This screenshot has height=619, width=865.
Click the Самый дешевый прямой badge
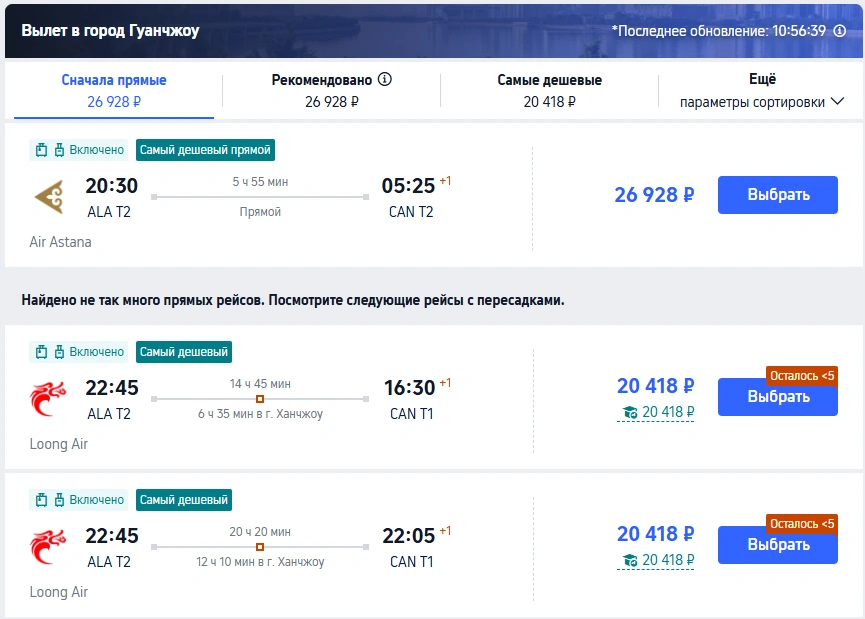205,150
